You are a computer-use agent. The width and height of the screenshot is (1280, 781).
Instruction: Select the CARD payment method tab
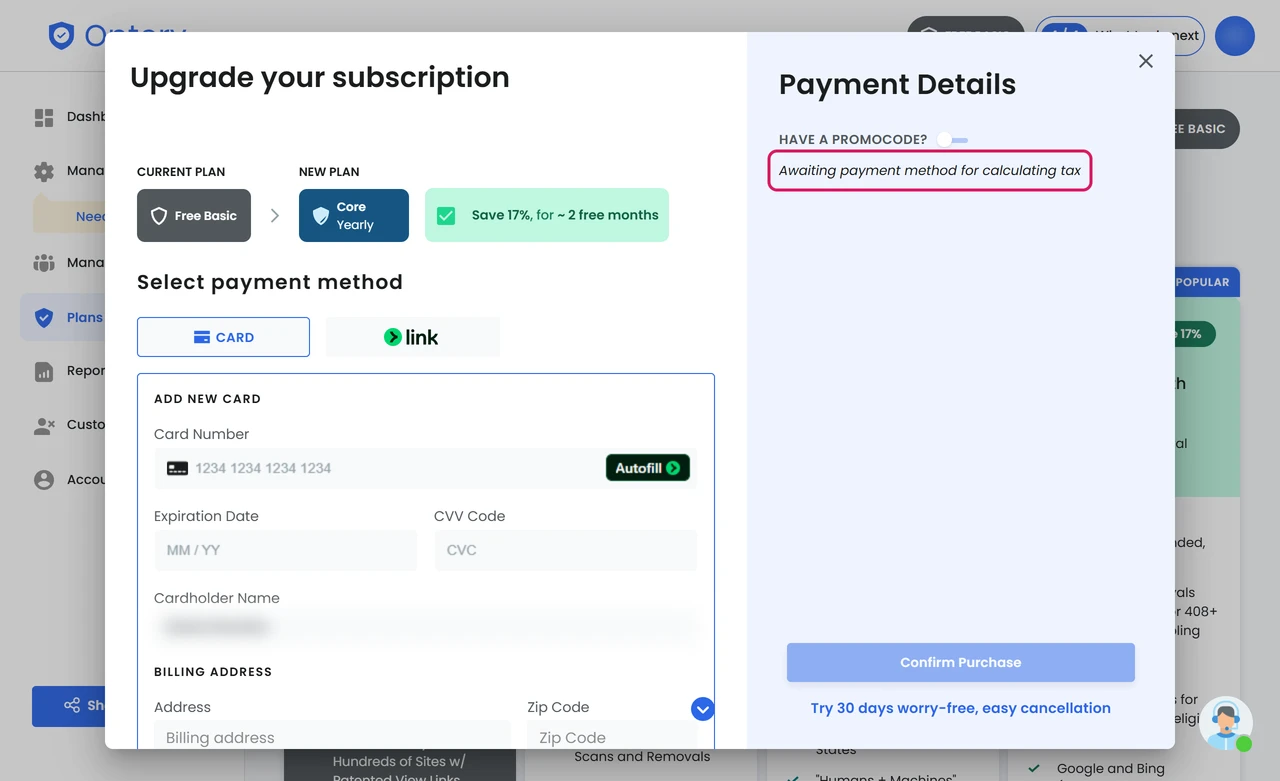[223, 337]
